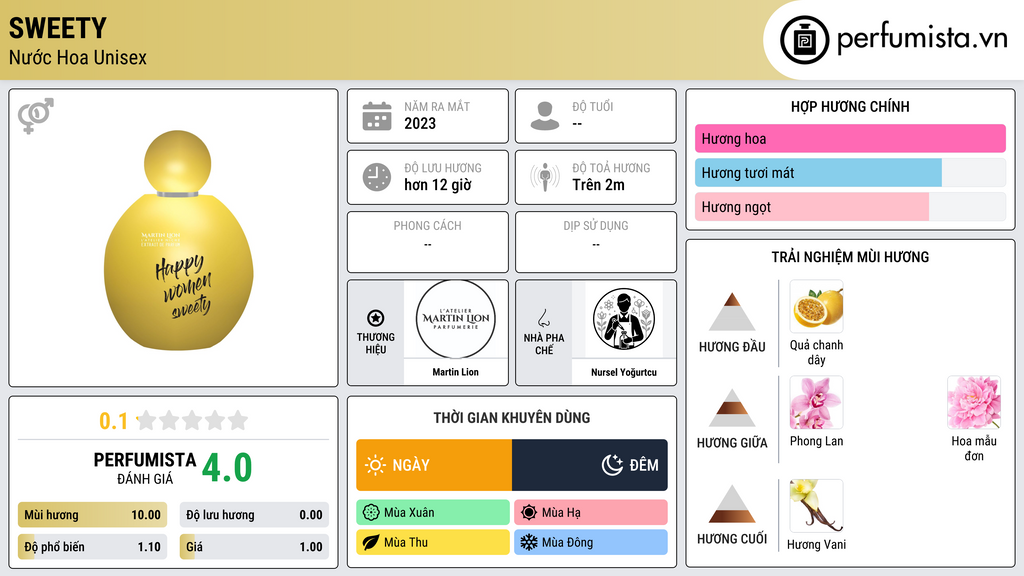Screen dimensions: 1024x576
Task: Click the Dịp sử dụng occasion box
Action: pos(596,242)
